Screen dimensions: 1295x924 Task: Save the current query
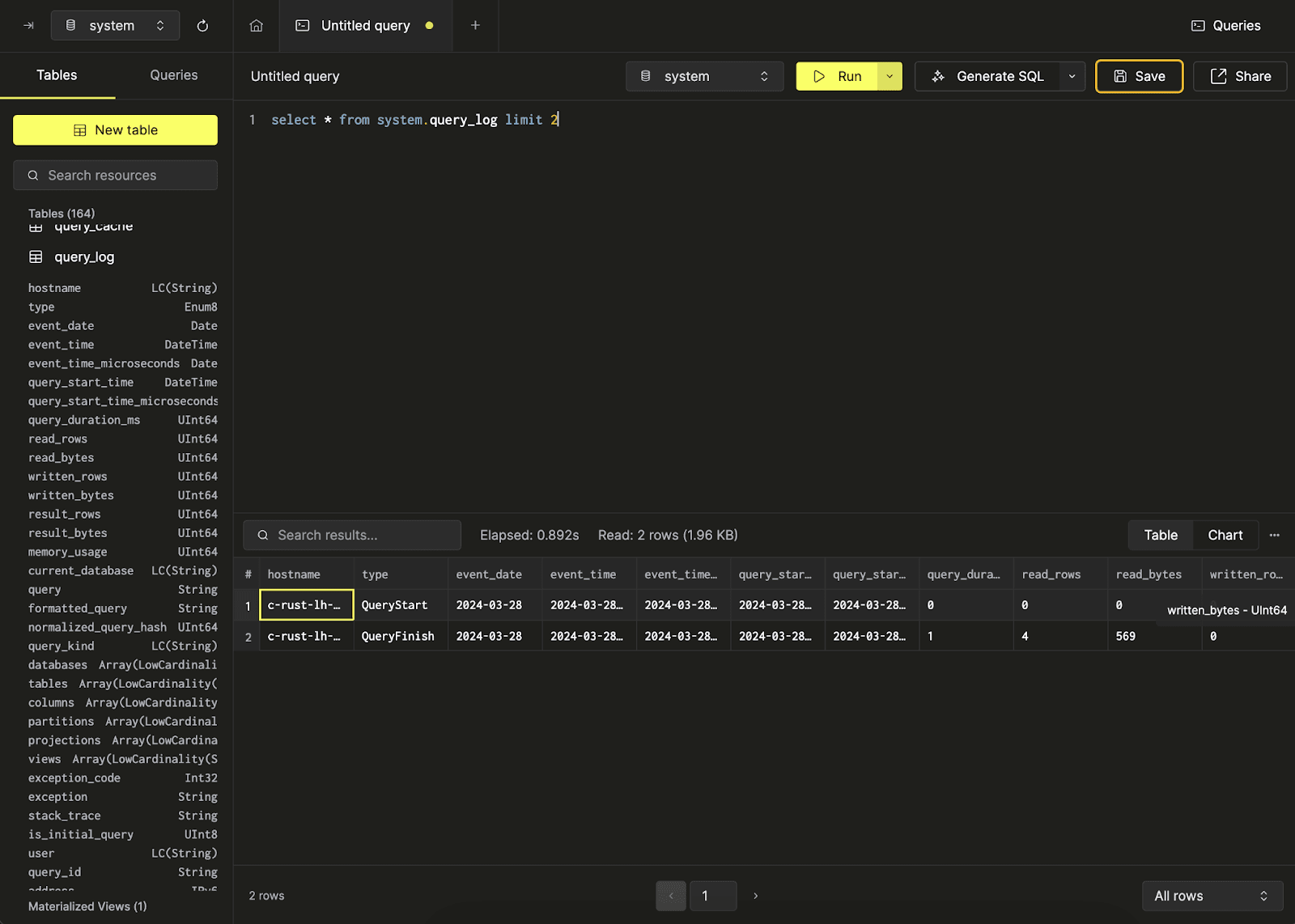click(x=1139, y=76)
